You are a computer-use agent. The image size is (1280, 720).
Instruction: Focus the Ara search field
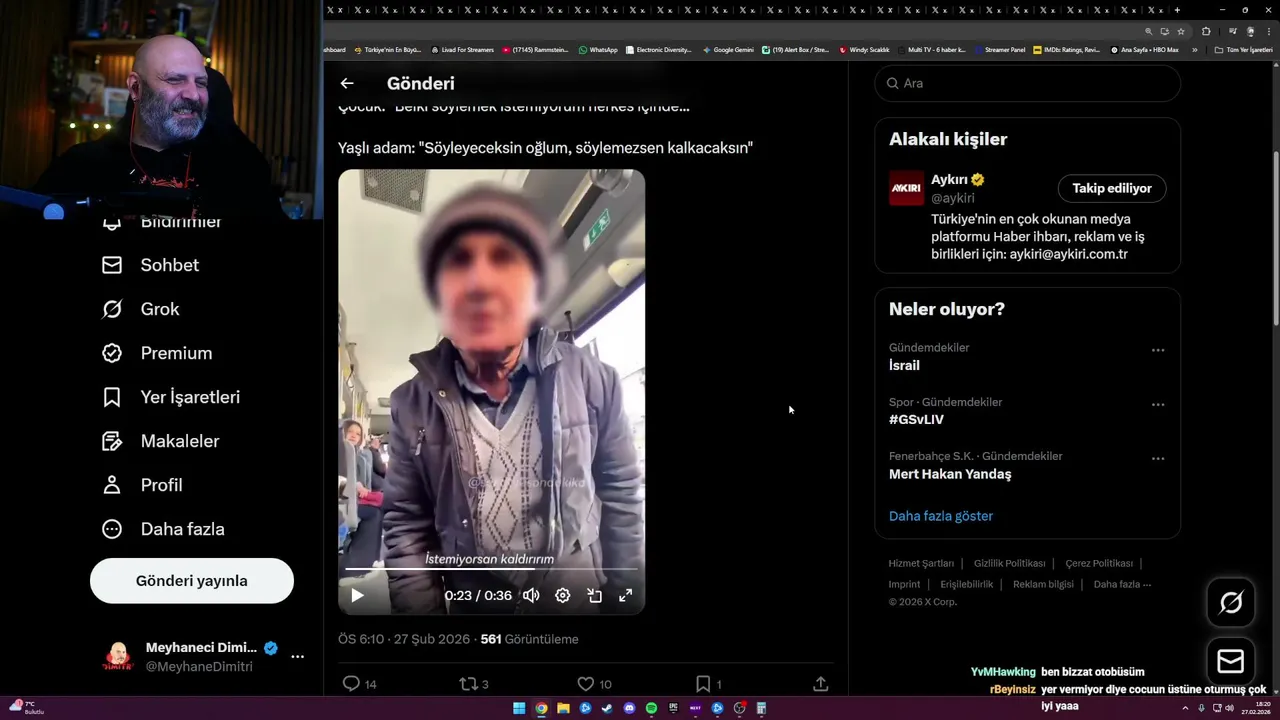[x=1028, y=83]
